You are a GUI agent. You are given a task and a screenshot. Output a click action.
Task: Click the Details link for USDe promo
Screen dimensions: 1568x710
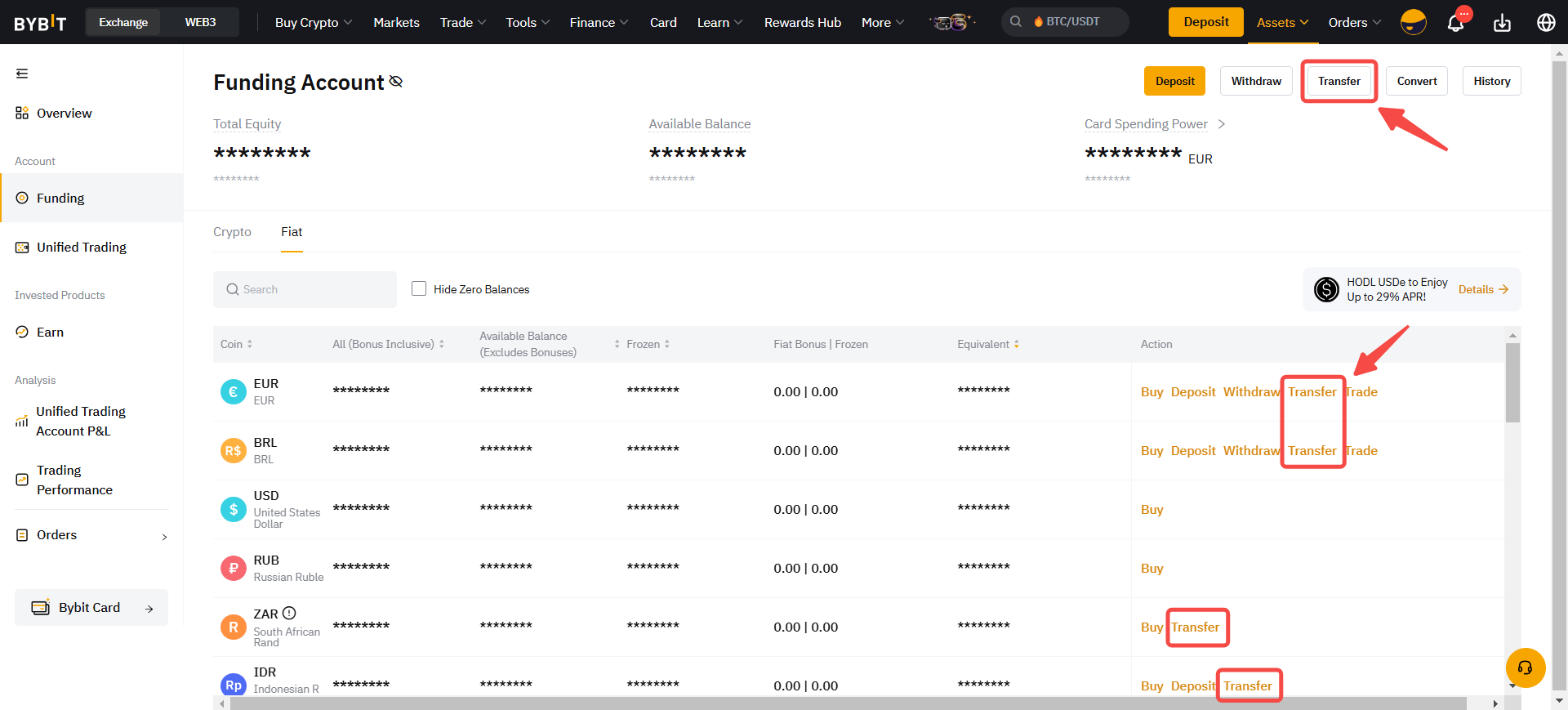click(1482, 289)
